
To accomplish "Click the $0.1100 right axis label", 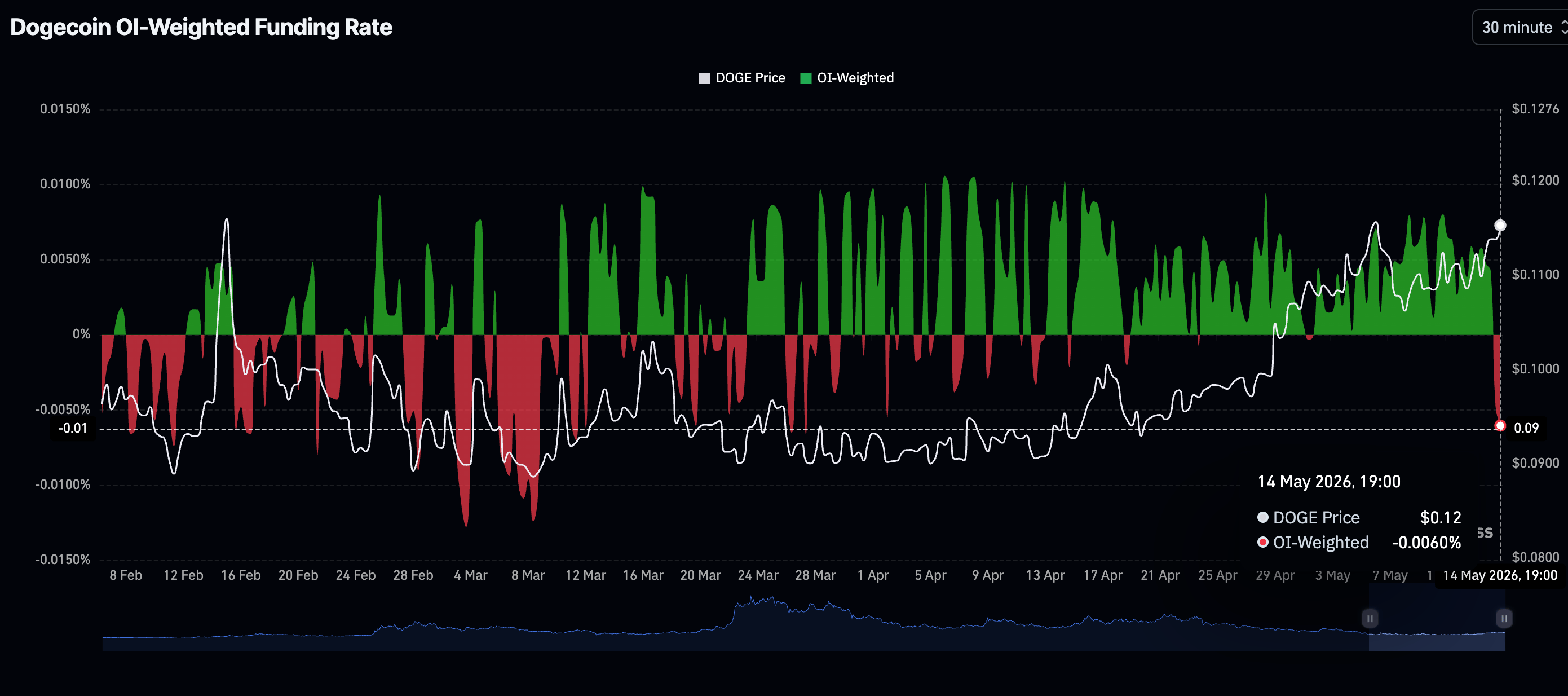I will [1536, 275].
